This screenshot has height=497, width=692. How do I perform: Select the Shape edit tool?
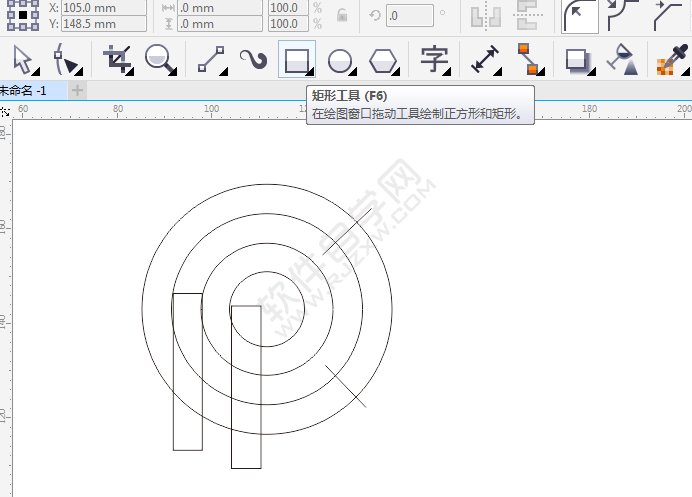67,61
